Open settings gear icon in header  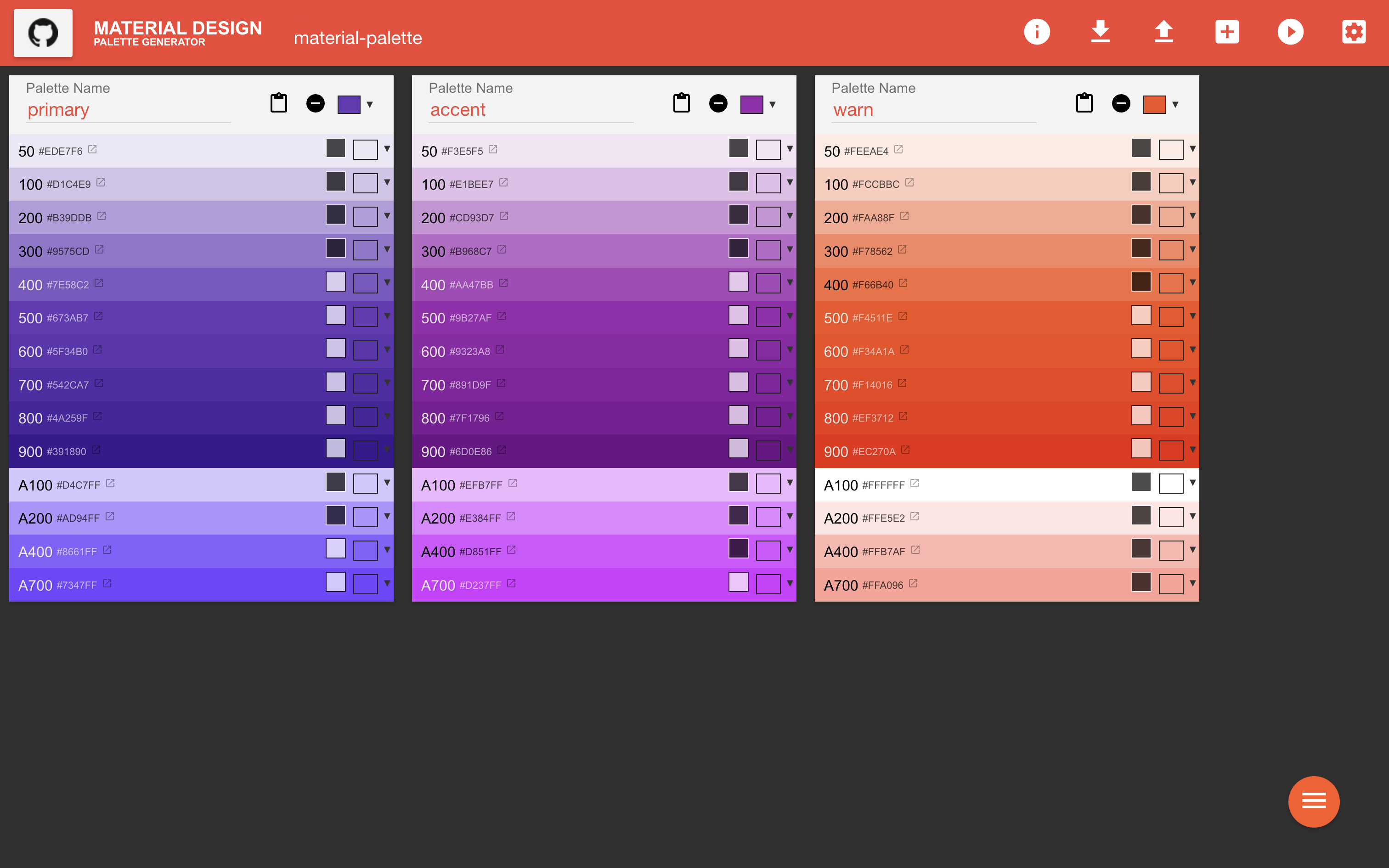(x=1354, y=32)
